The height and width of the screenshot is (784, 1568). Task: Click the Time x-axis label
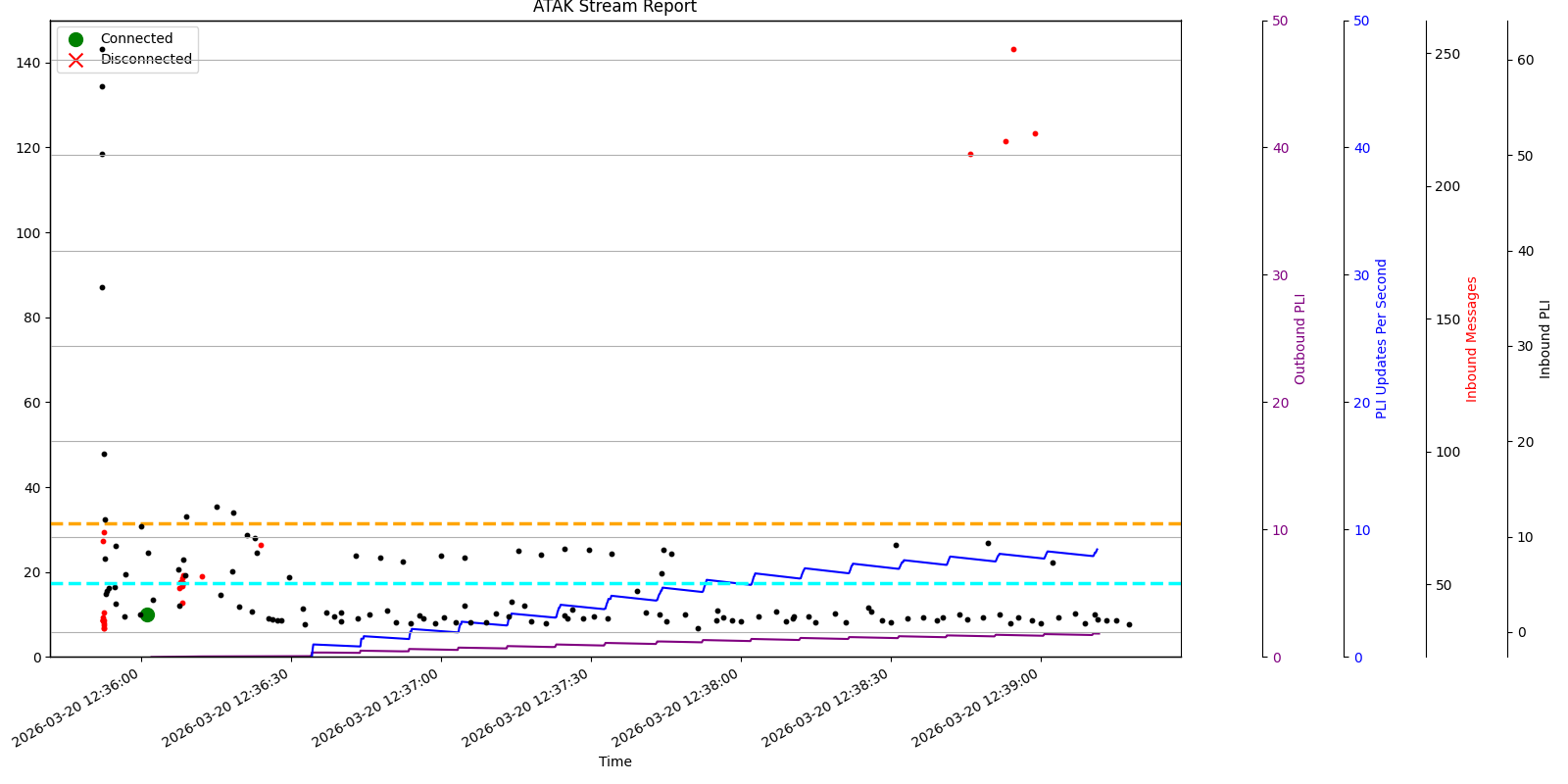[x=614, y=761]
